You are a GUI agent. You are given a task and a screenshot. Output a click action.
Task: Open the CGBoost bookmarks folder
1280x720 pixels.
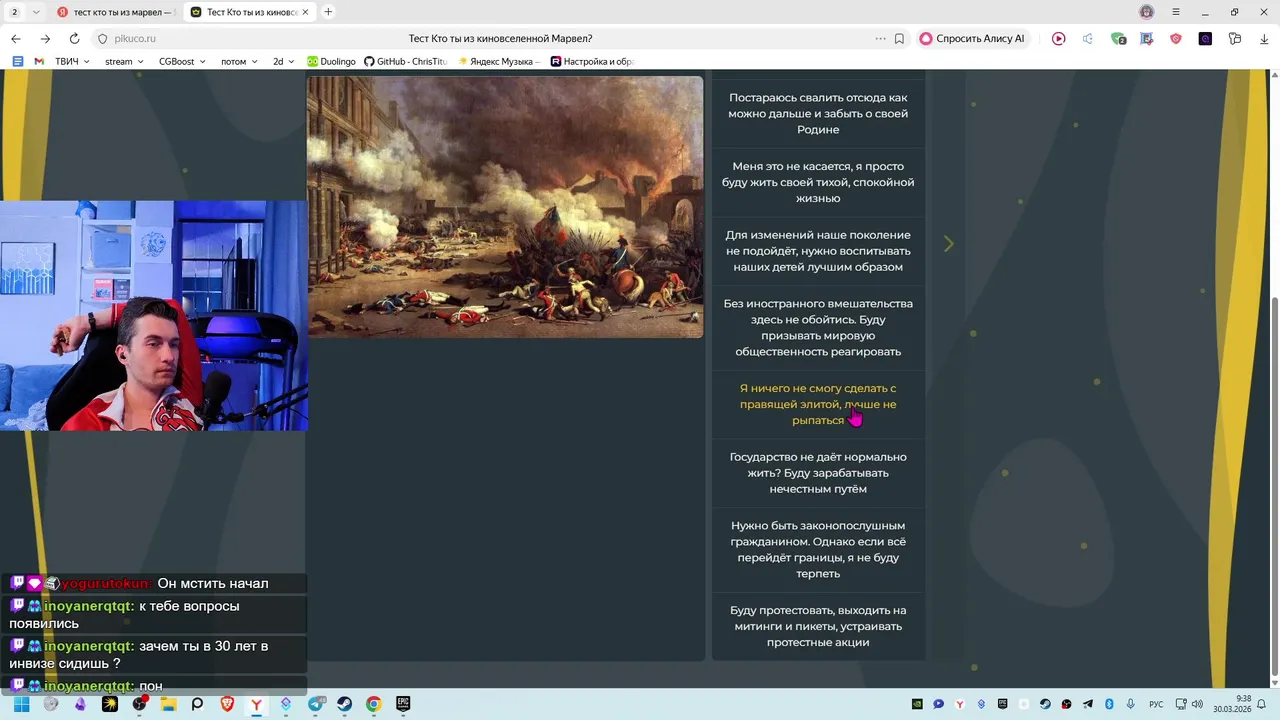tap(182, 61)
